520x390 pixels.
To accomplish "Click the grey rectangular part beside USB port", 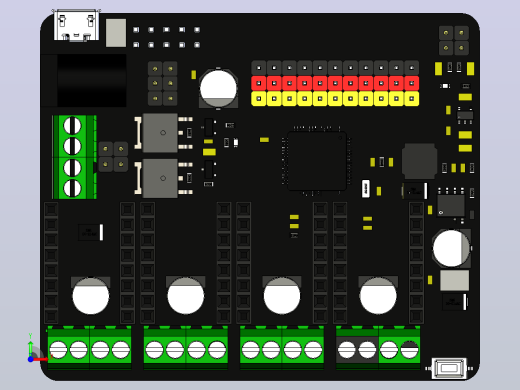I will [116, 33].
